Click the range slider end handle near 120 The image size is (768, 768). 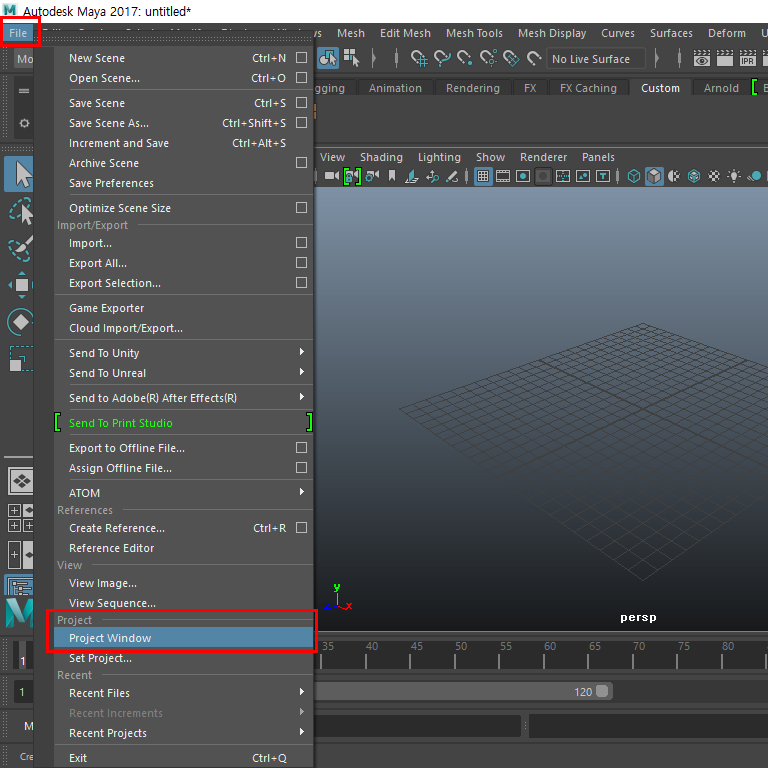pyautogui.click(x=602, y=691)
